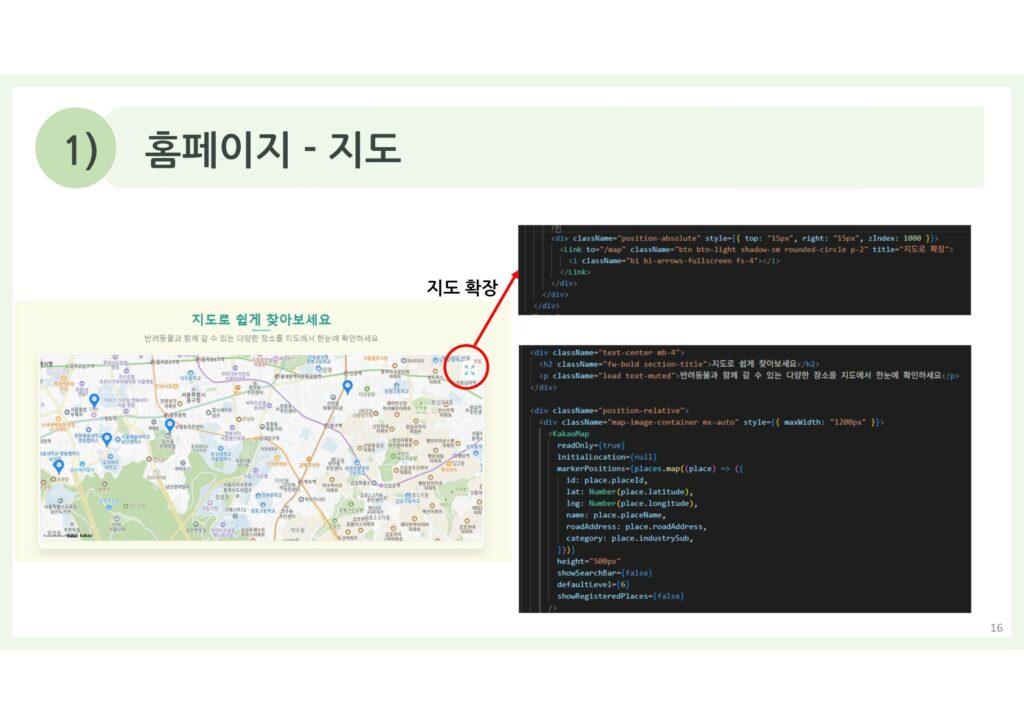Click the slide title '홈페이지 - 지도'
Image resolution: width=1024 pixels, height=724 pixels.
click(x=272, y=149)
